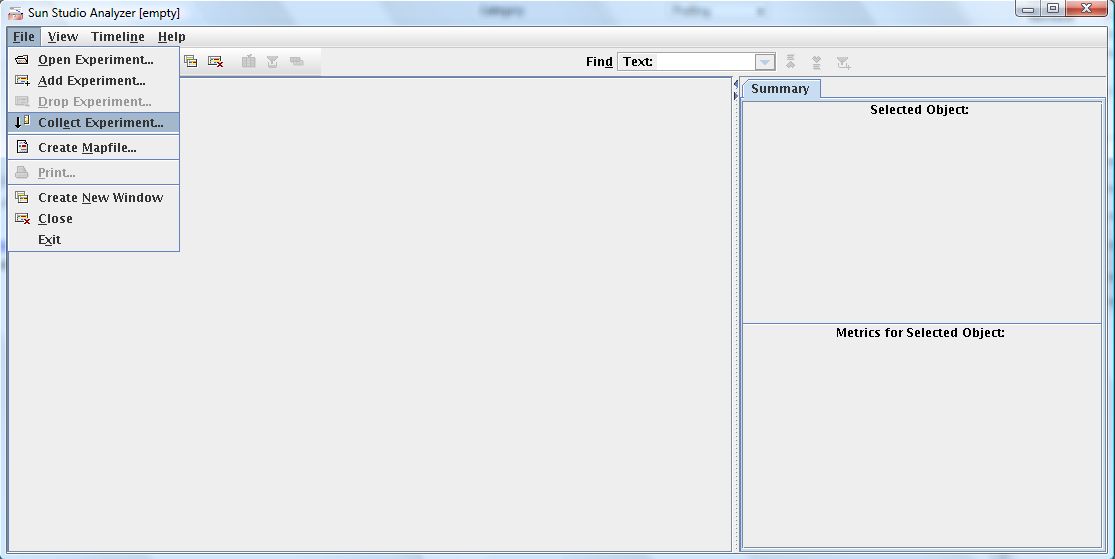Click the Find next down-arrow icon
The width and height of the screenshot is (1115, 559).
(x=816, y=63)
